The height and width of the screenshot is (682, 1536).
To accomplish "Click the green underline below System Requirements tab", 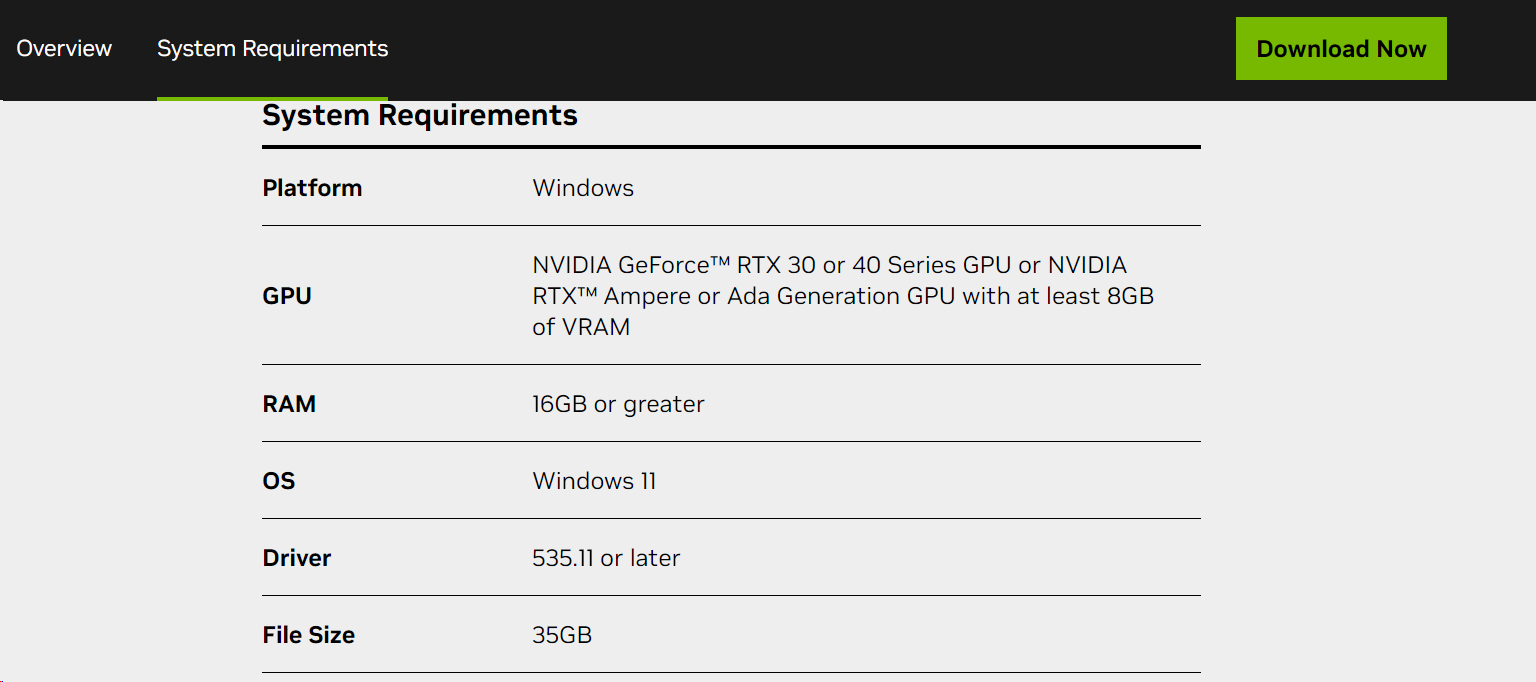I will pyautogui.click(x=272, y=98).
